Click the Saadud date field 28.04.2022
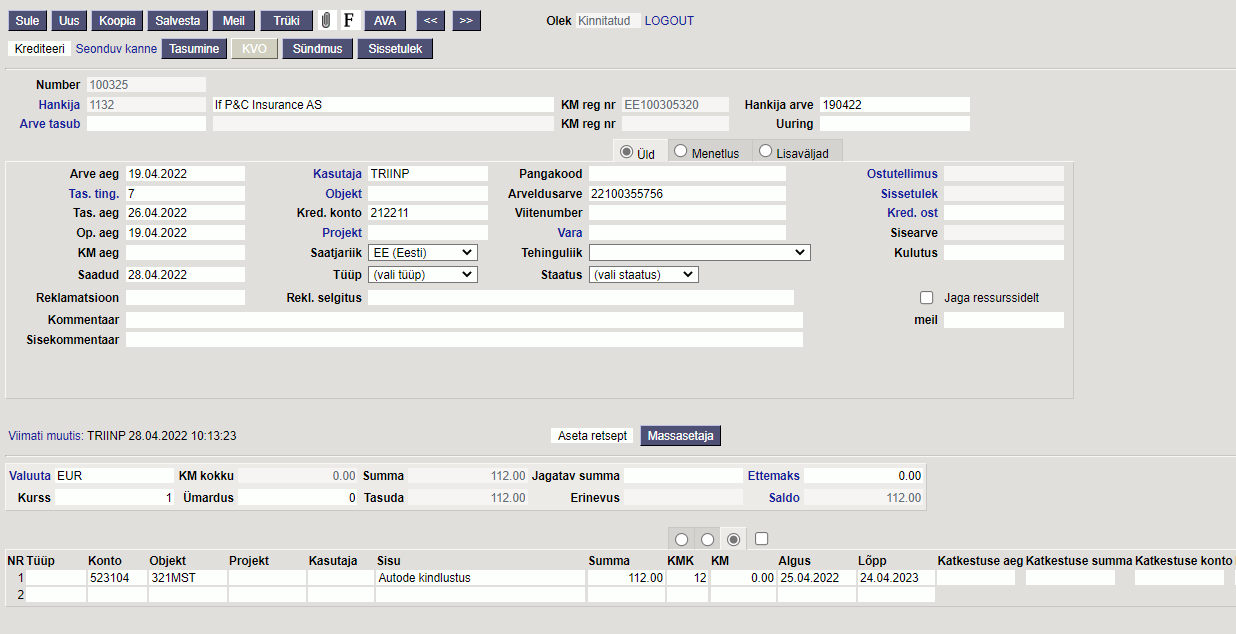The image size is (1236, 634). click(185, 274)
